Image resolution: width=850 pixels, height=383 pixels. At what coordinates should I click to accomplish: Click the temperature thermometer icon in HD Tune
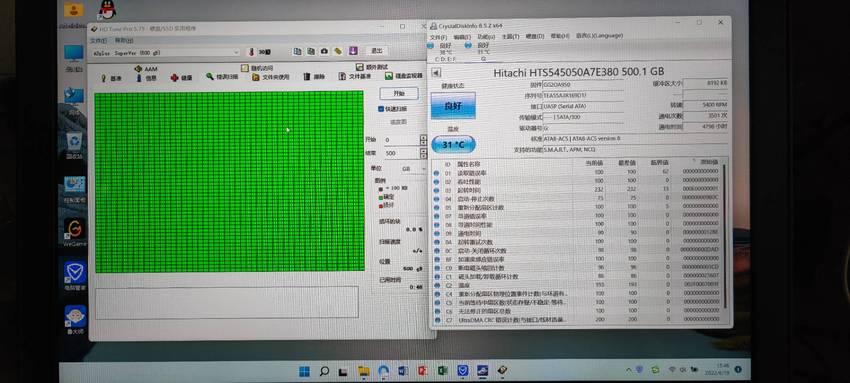point(251,52)
